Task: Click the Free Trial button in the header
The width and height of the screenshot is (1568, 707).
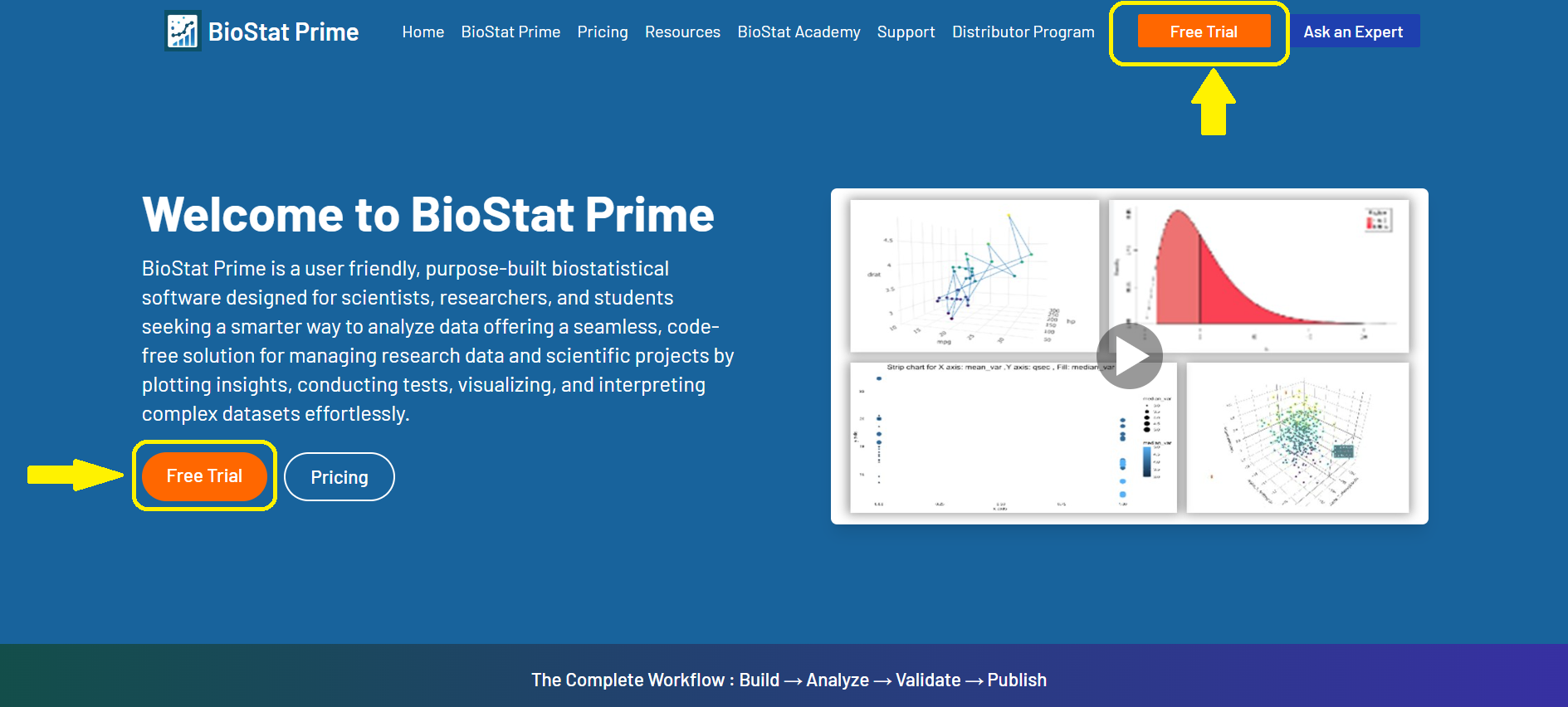Action: 1204,32
